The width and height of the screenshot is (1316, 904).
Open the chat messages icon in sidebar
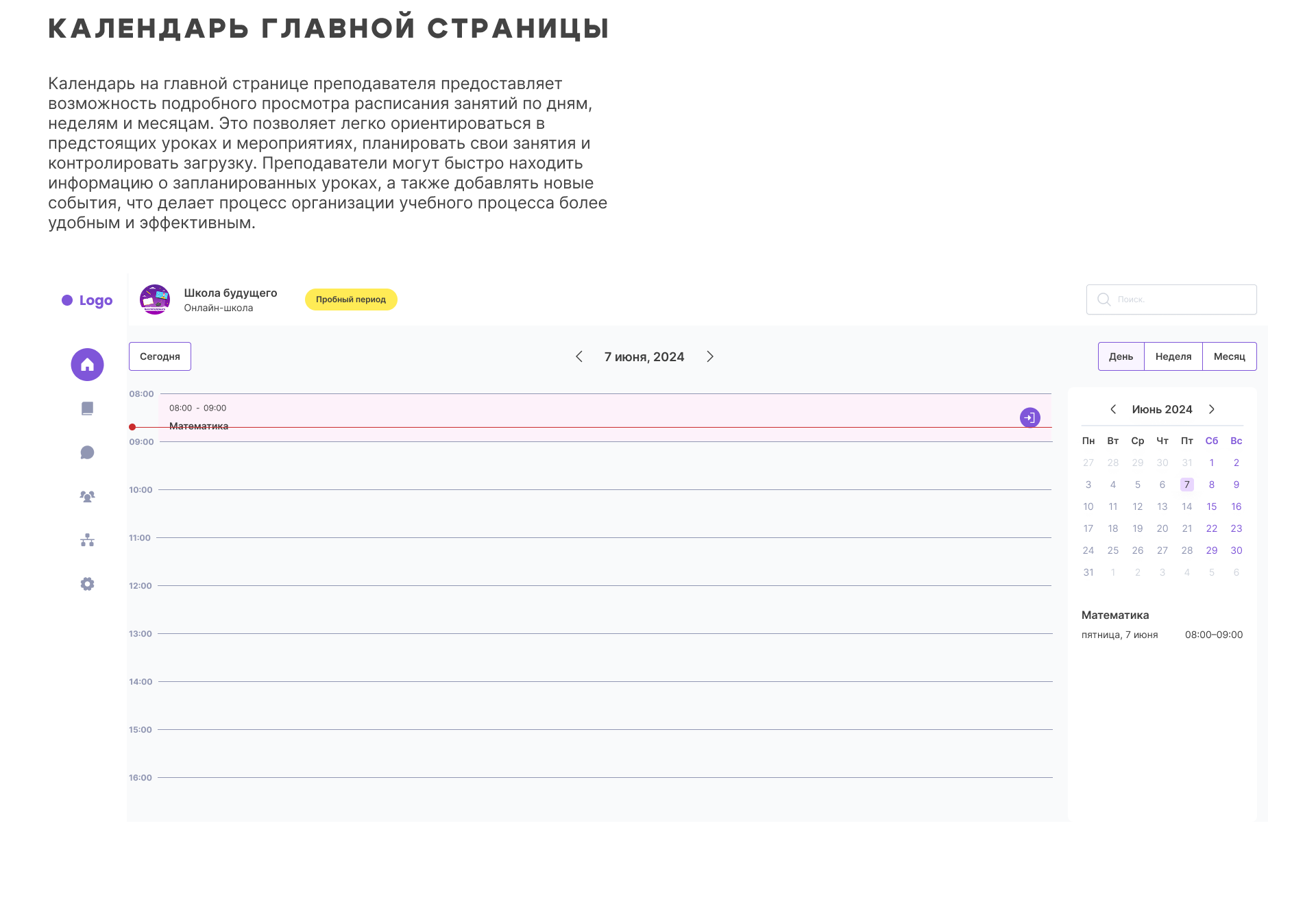click(x=87, y=452)
